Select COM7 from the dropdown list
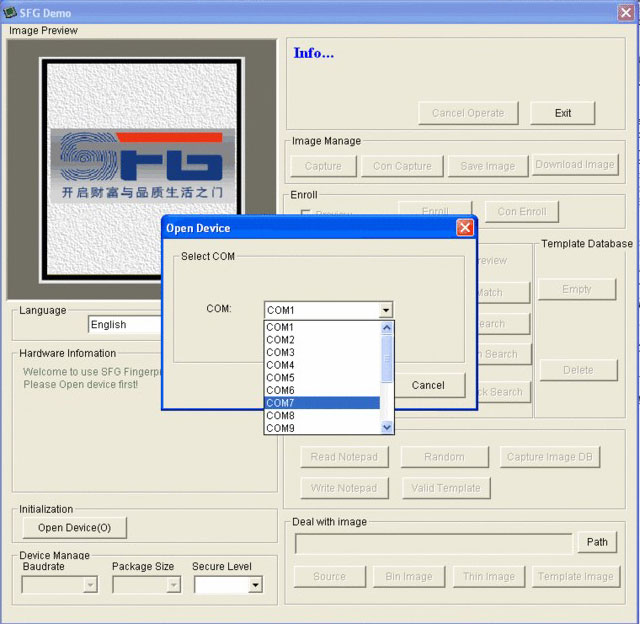The width and height of the screenshot is (640, 624). (x=322, y=403)
